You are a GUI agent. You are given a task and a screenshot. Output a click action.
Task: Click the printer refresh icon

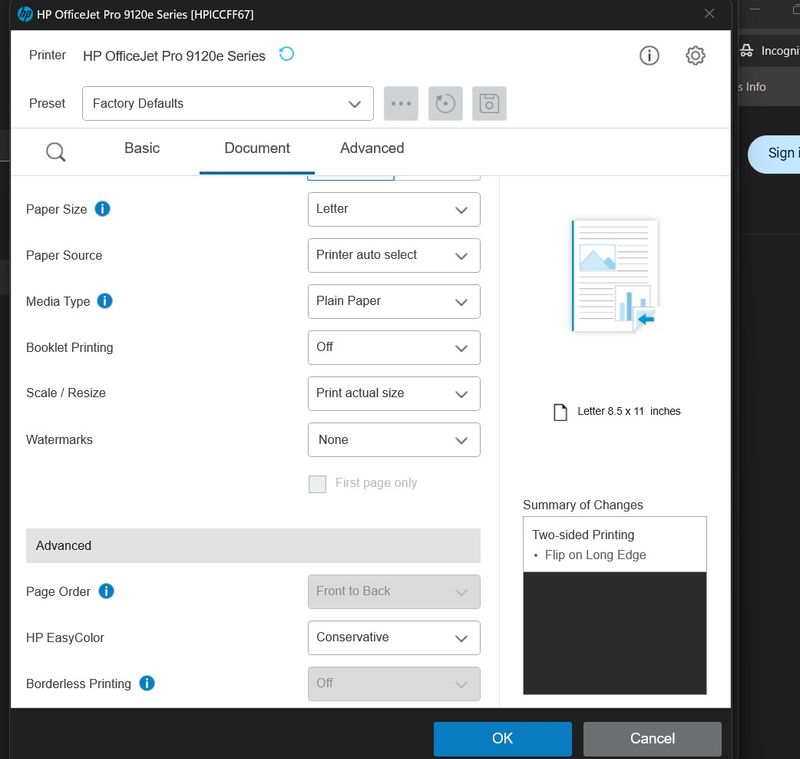click(286, 54)
